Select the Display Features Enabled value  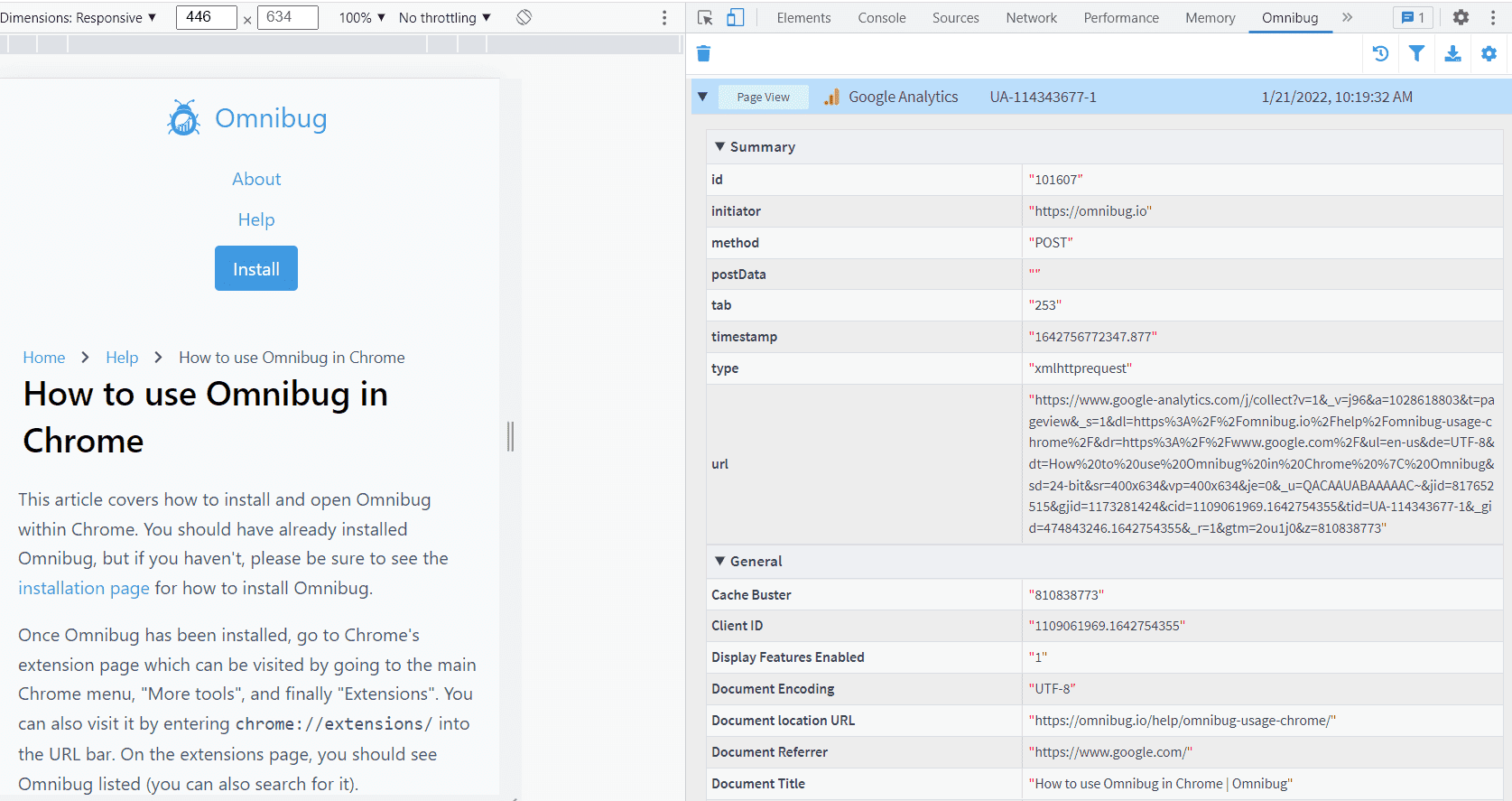click(x=1038, y=657)
